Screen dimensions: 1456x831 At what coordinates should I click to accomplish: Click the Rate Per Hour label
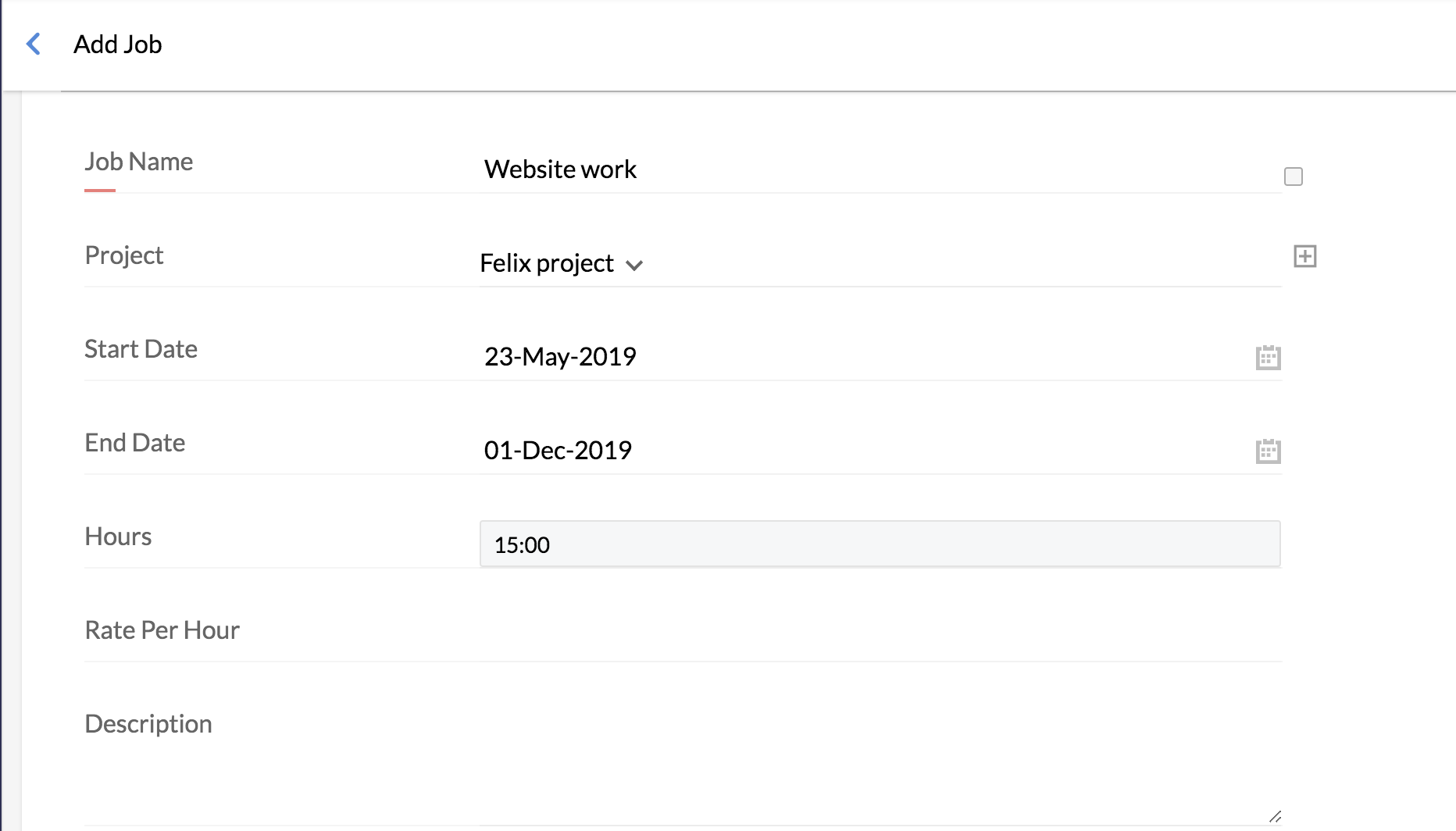click(x=162, y=630)
